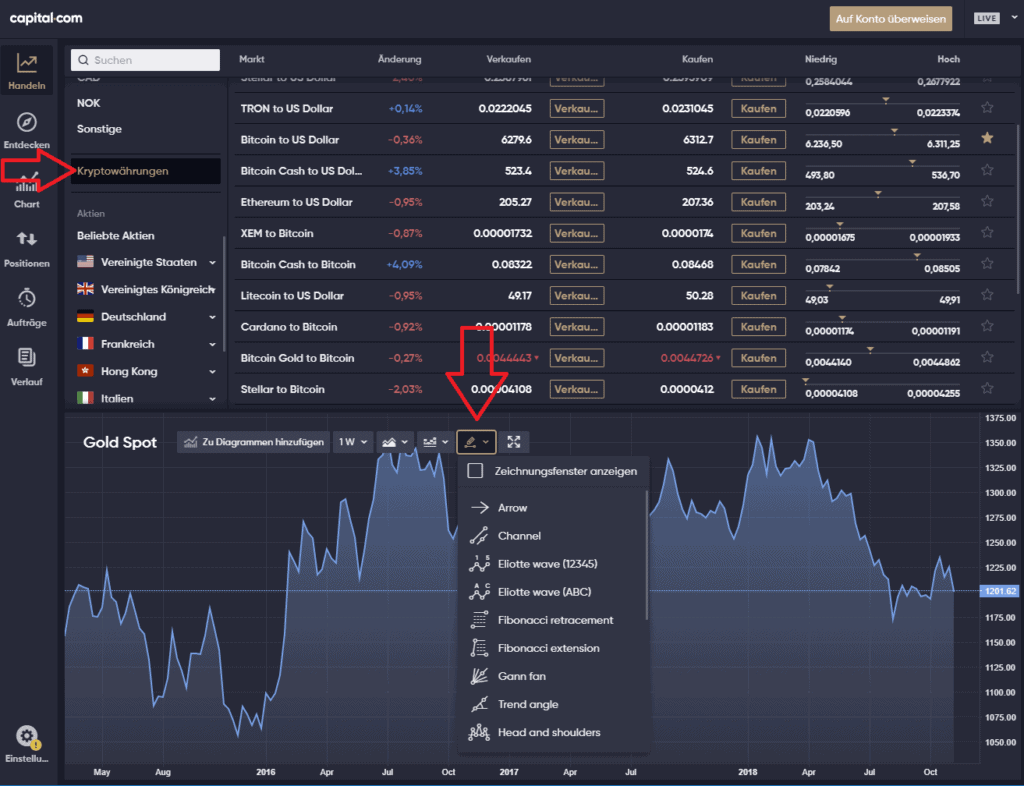
Task: Select Beliebte Aktien category
Action: [x=116, y=236]
